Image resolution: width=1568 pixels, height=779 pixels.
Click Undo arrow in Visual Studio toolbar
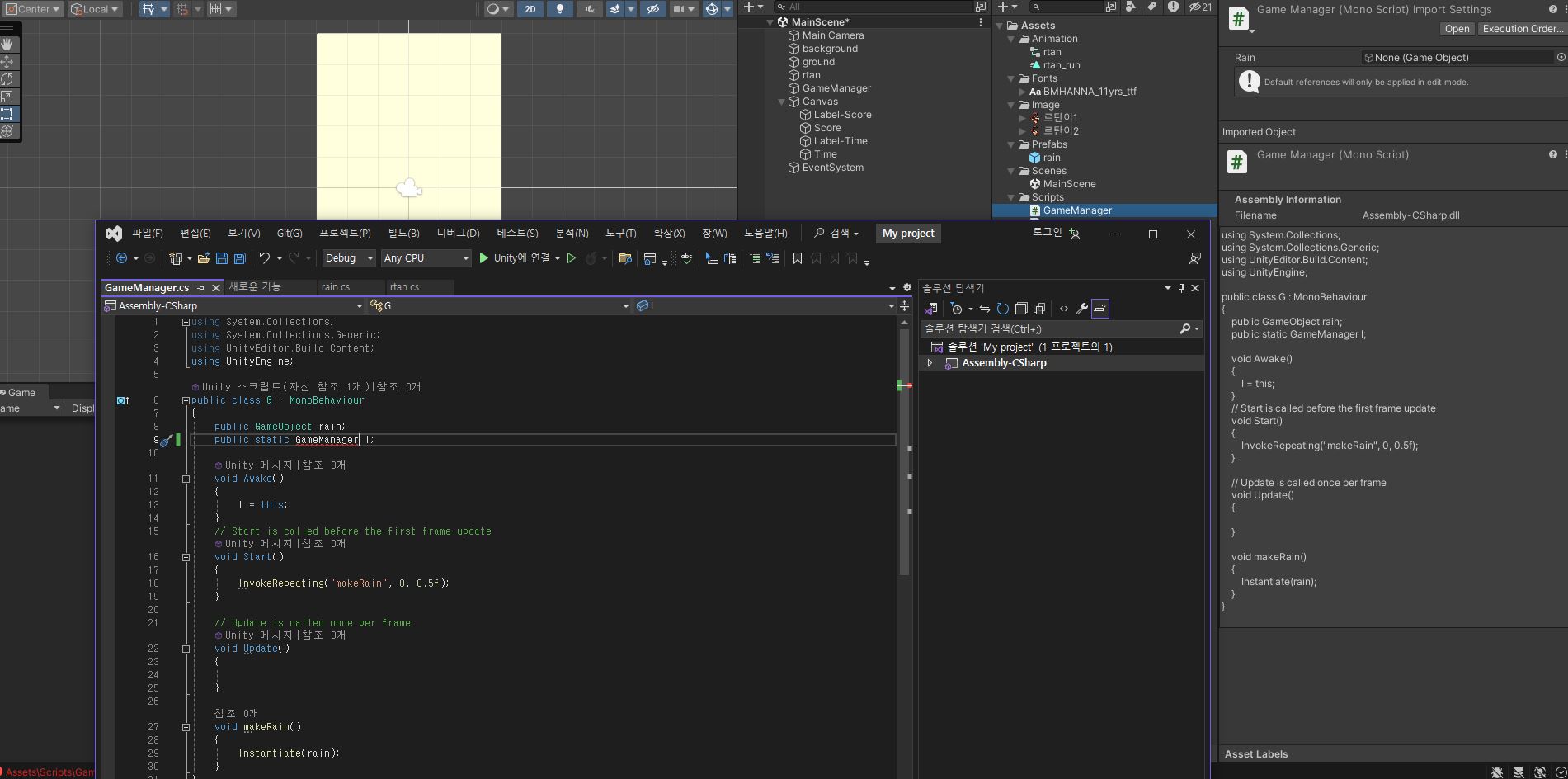[x=264, y=258]
